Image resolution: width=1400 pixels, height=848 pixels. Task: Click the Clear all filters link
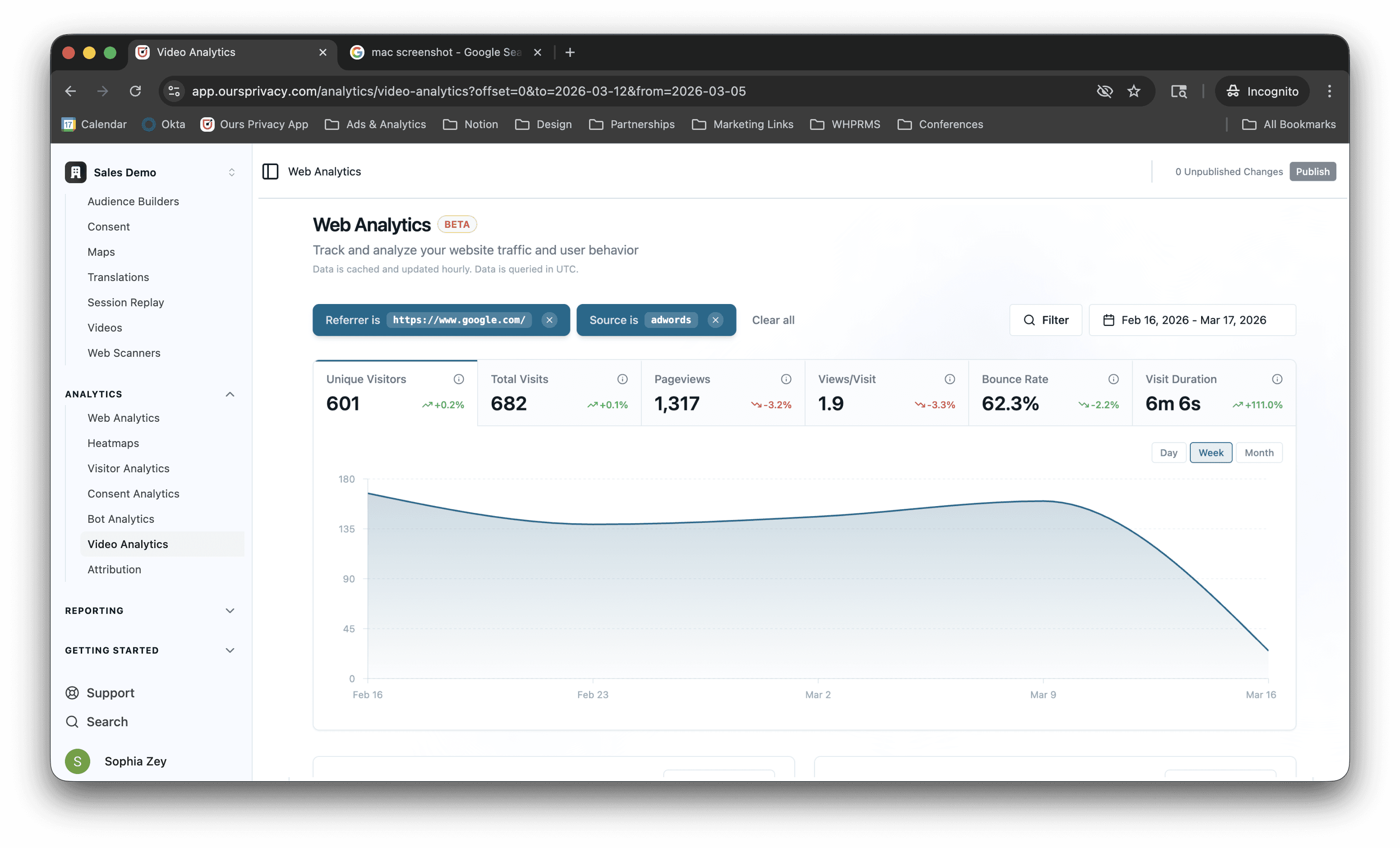[773, 320]
